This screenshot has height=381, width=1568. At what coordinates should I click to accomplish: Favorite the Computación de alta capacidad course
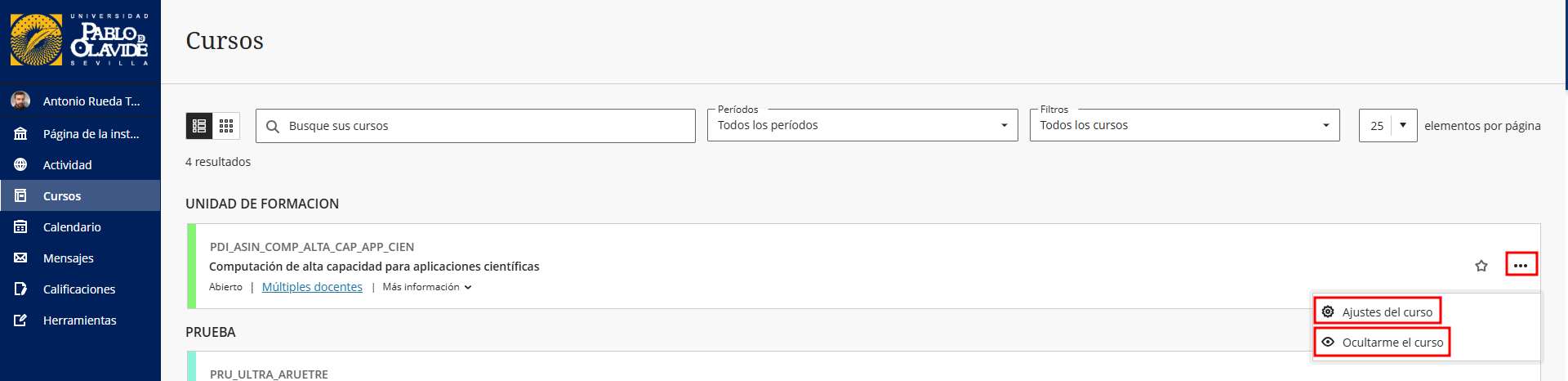(x=1481, y=266)
